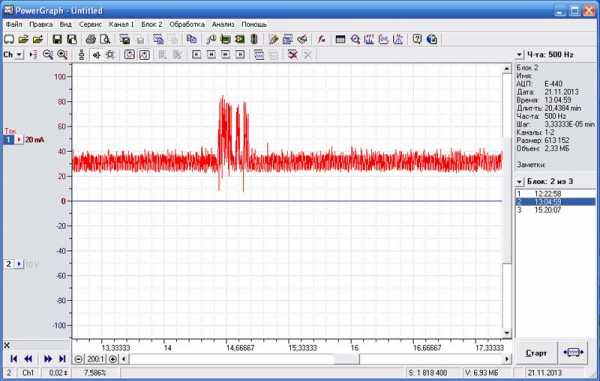
Task: Click the zoom in magnifier icon
Action: tap(62, 55)
